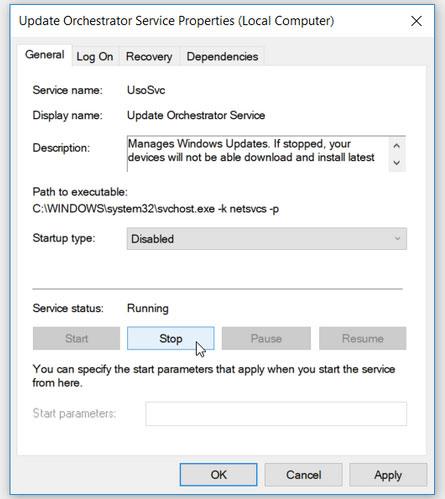
Task: Switch to the General tab
Action: coord(45,55)
